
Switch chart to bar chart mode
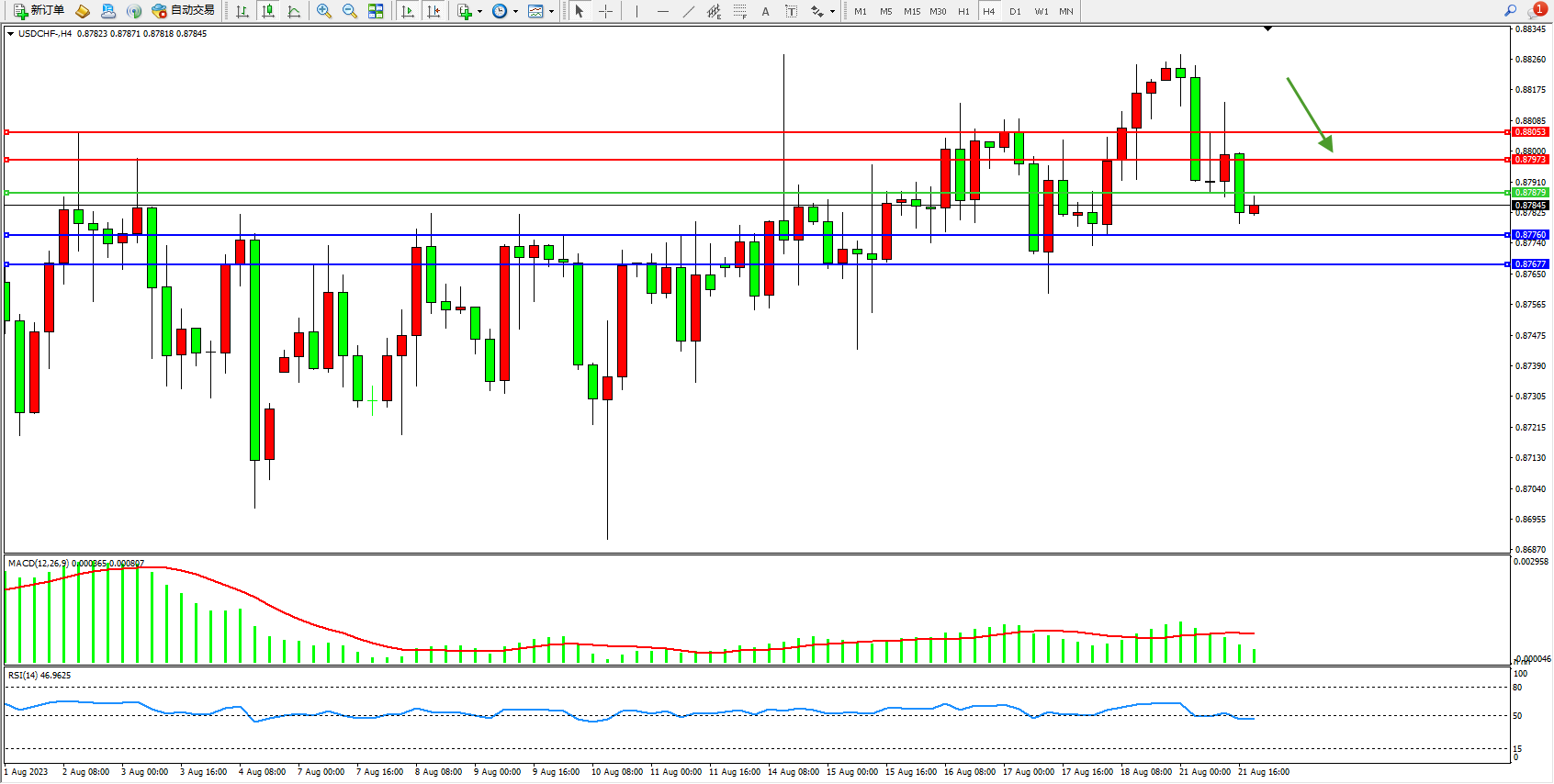pyautogui.click(x=242, y=11)
